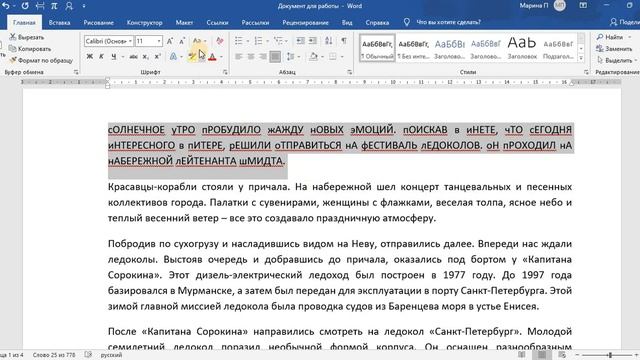Apply the Подзаголовок style
This screenshot has height=360, width=640.
coord(558,48)
